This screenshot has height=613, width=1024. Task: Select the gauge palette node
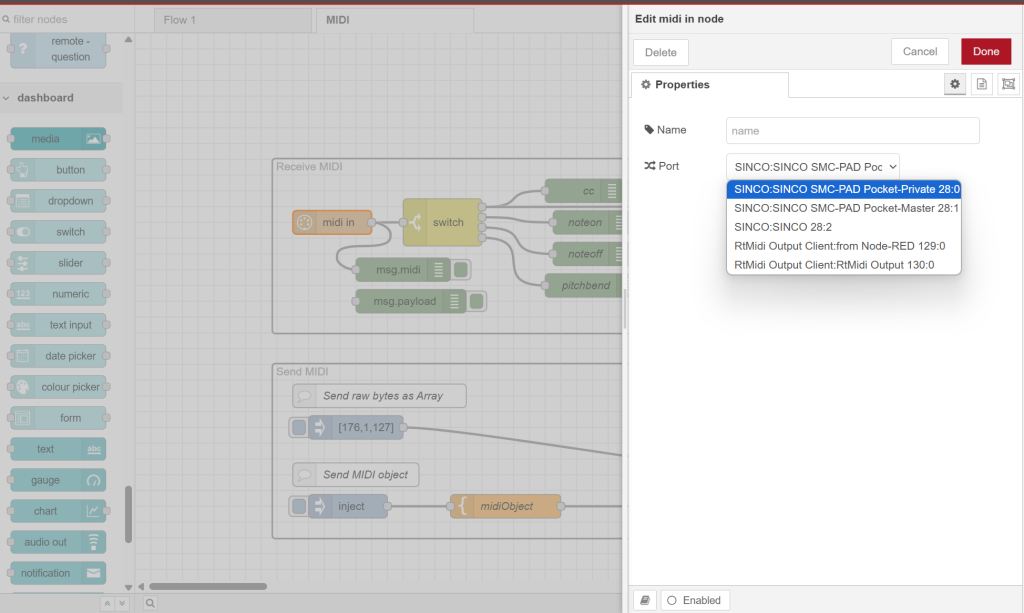(58, 480)
